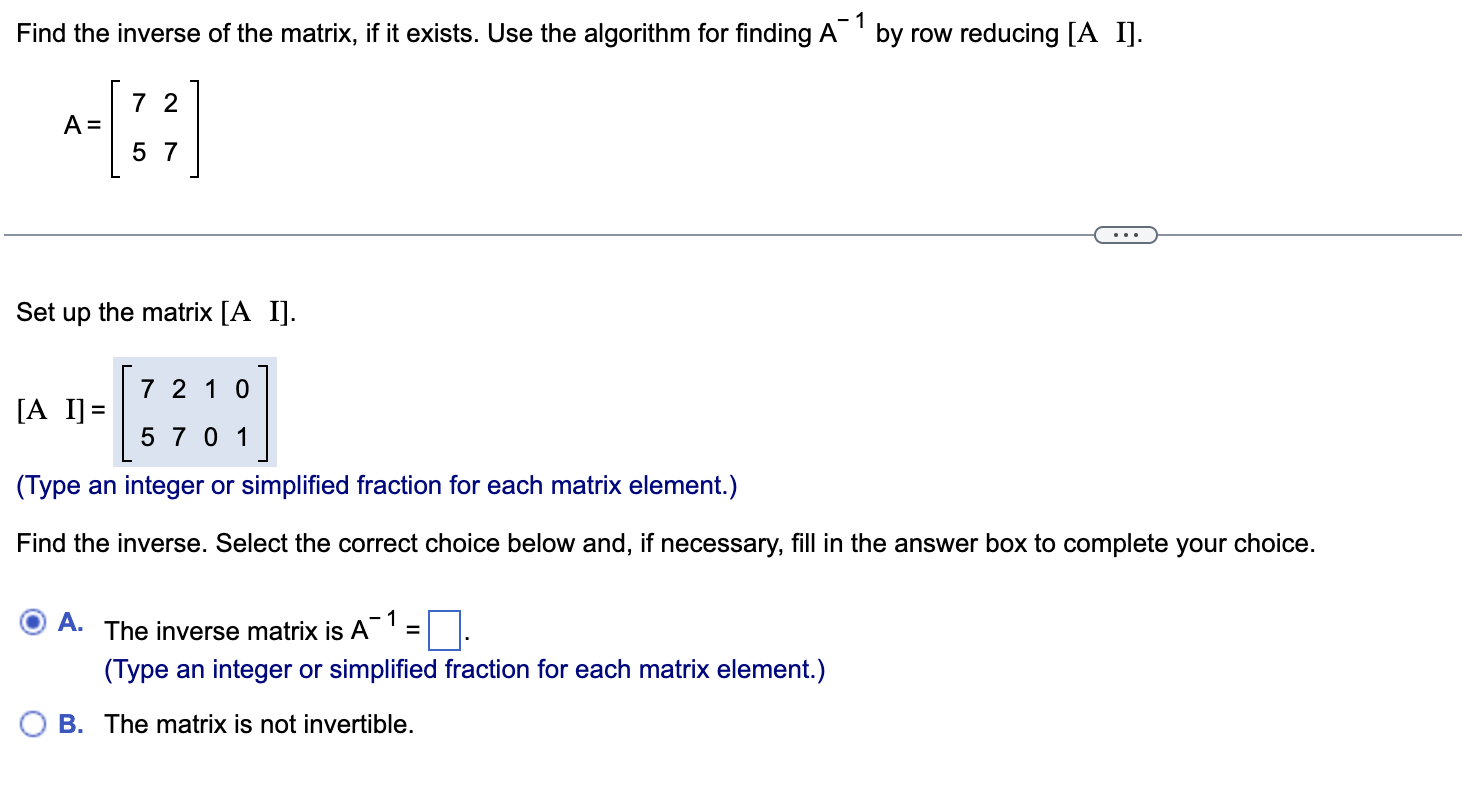The width and height of the screenshot is (1462, 808).
Task: Select choice B, the matrix is not invertible
Action: 33,723
